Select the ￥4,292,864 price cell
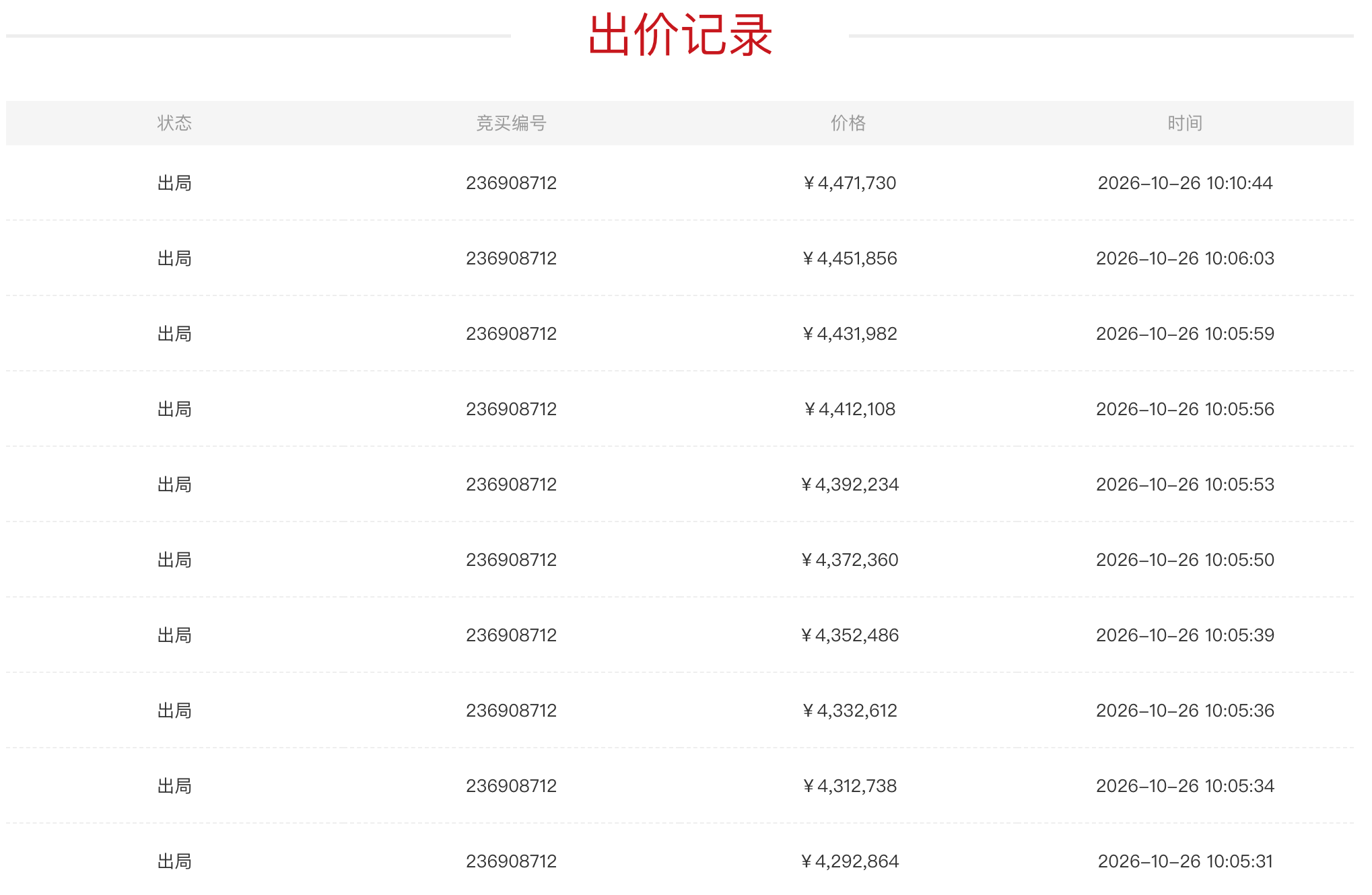The width and height of the screenshot is (1372, 895). tap(849, 861)
